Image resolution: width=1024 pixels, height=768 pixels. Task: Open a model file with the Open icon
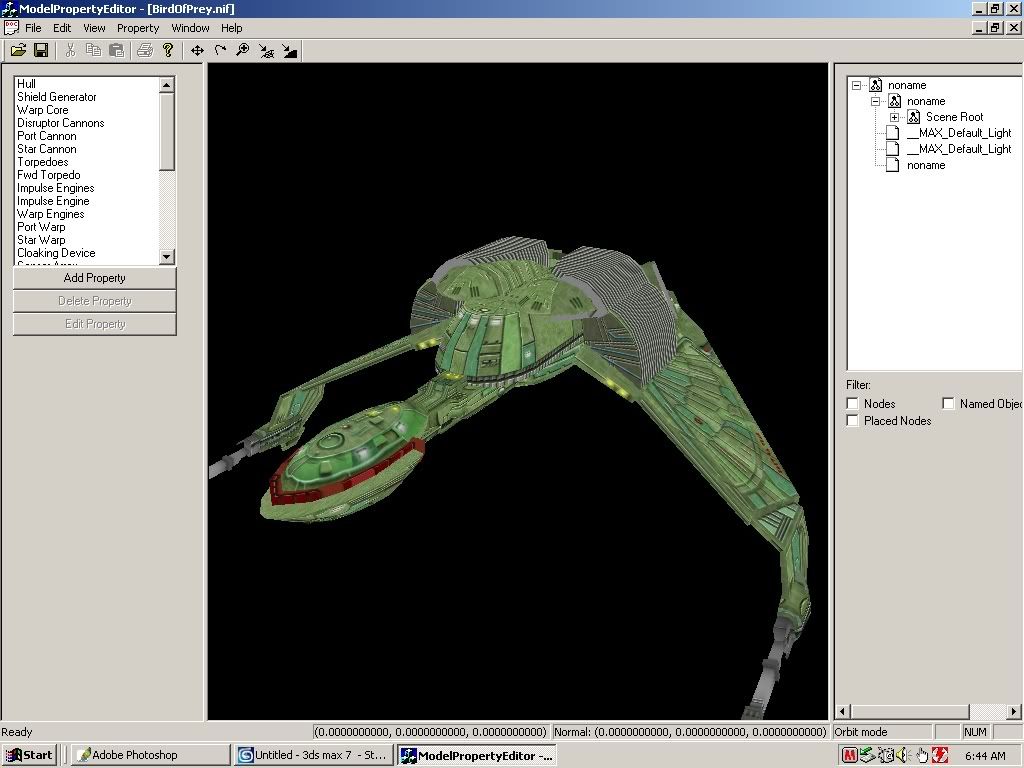click(18, 50)
